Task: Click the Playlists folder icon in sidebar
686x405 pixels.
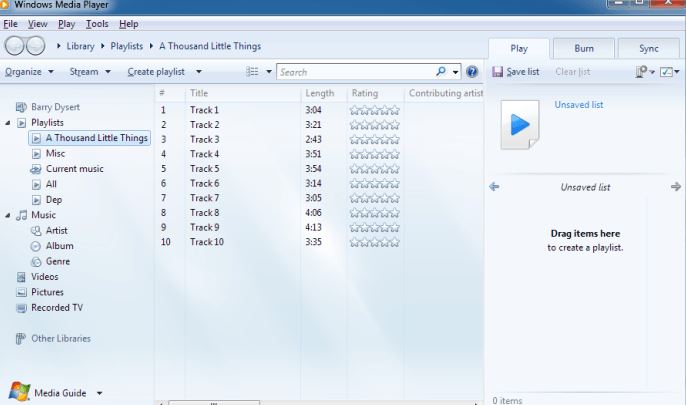Action: [21, 123]
